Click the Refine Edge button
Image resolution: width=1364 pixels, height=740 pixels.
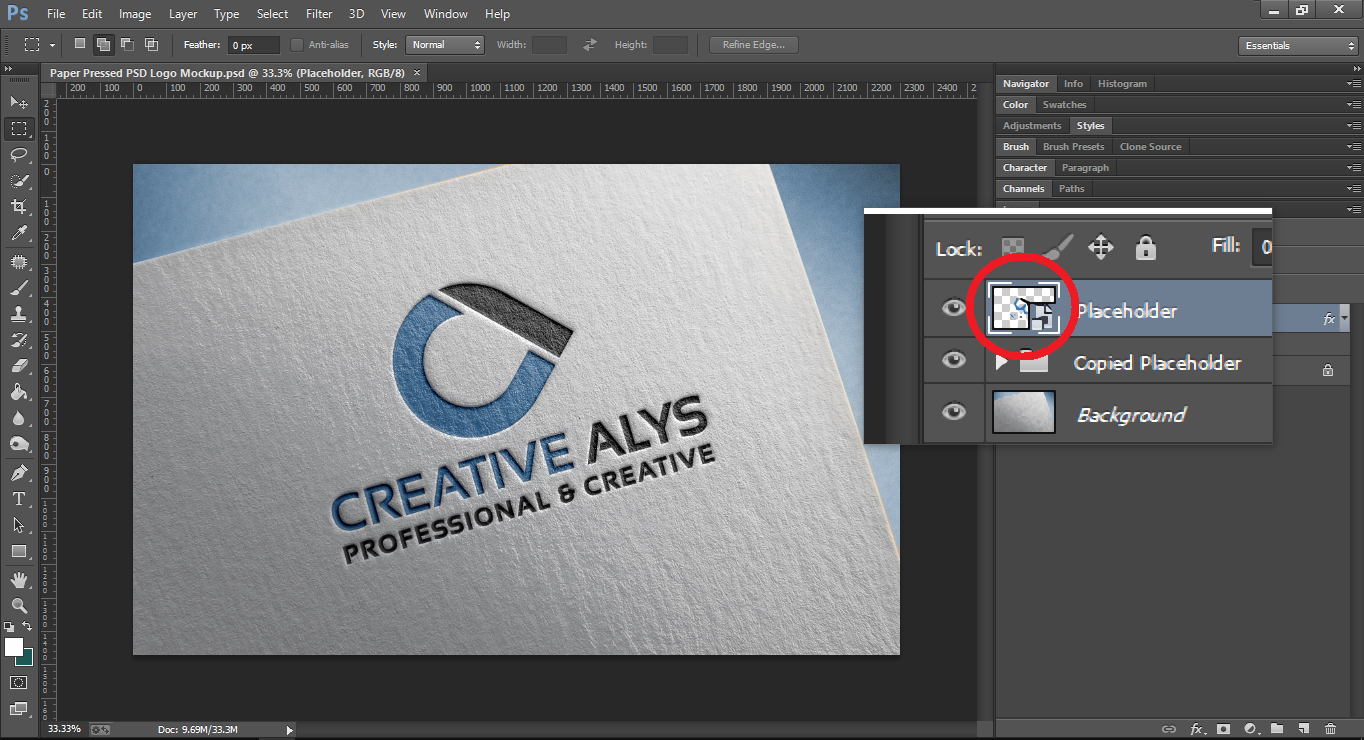click(x=753, y=45)
